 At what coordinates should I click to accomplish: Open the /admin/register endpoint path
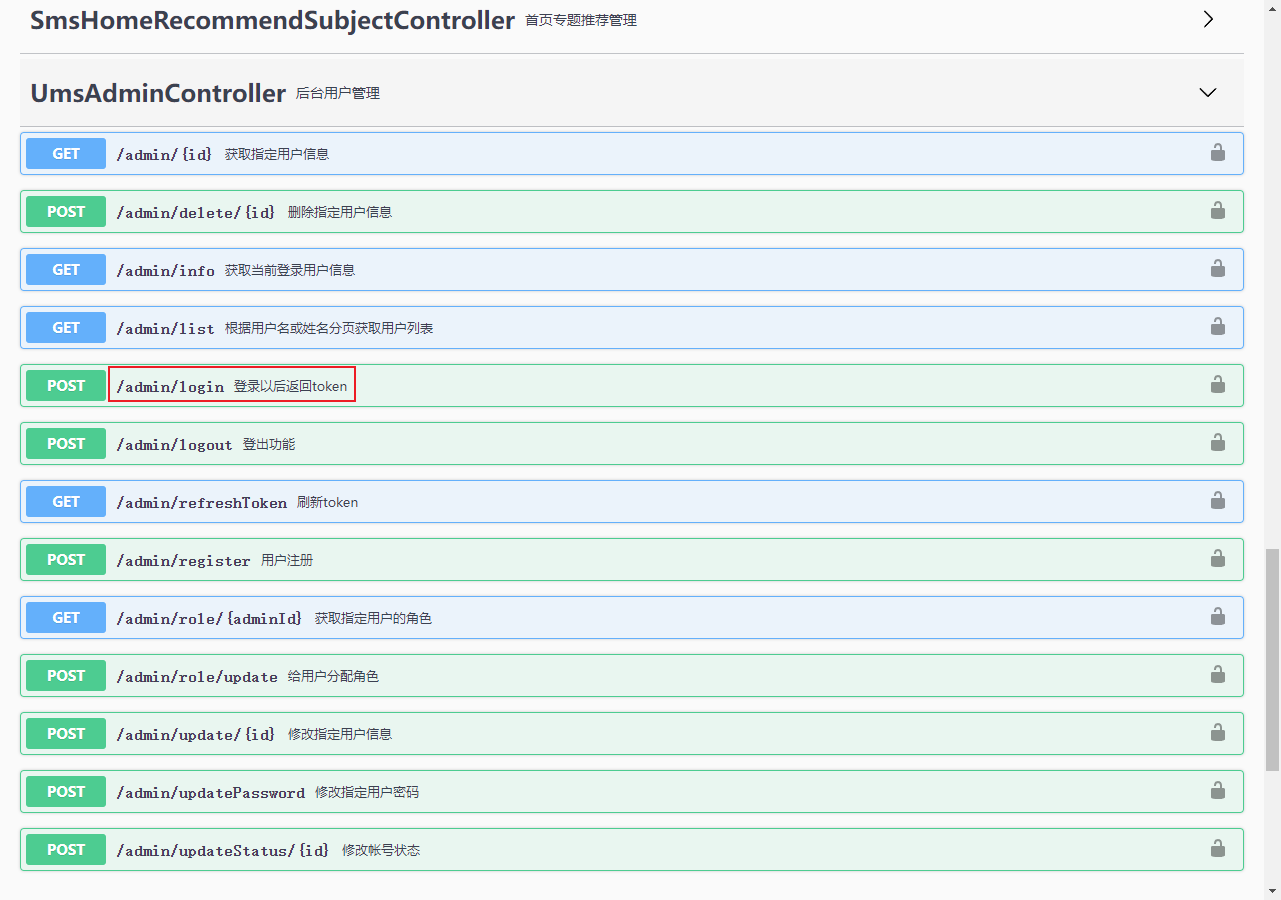click(183, 560)
